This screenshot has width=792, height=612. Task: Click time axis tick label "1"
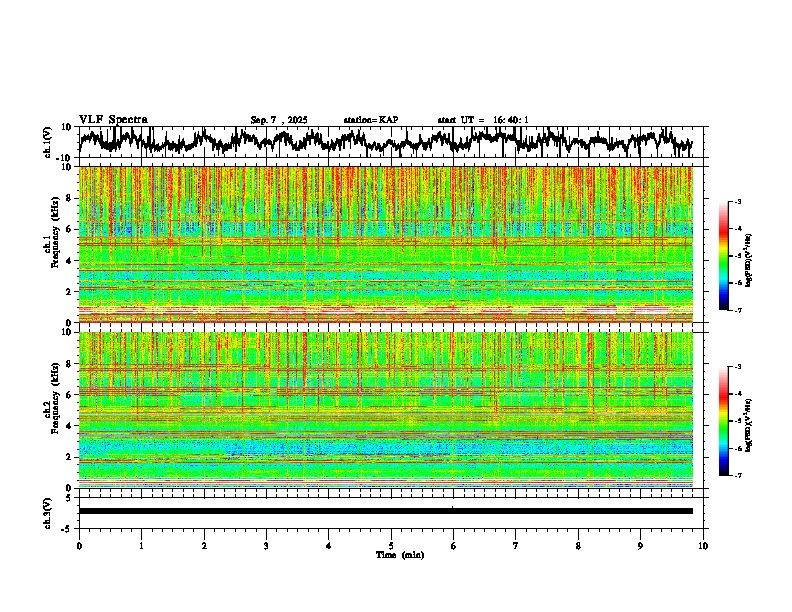click(x=141, y=546)
